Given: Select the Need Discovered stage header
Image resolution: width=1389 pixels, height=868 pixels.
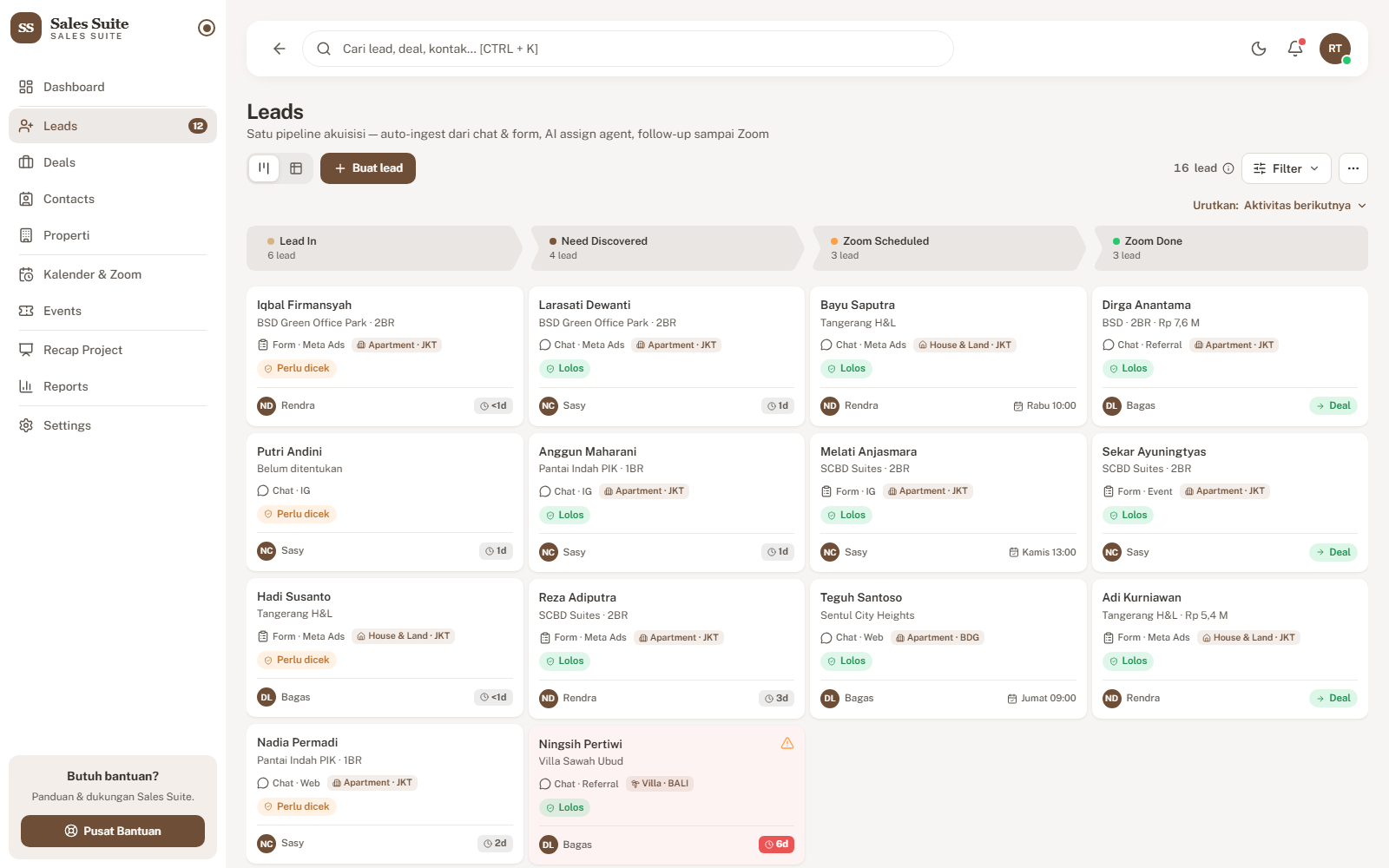Looking at the screenshot, I should [x=666, y=248].
